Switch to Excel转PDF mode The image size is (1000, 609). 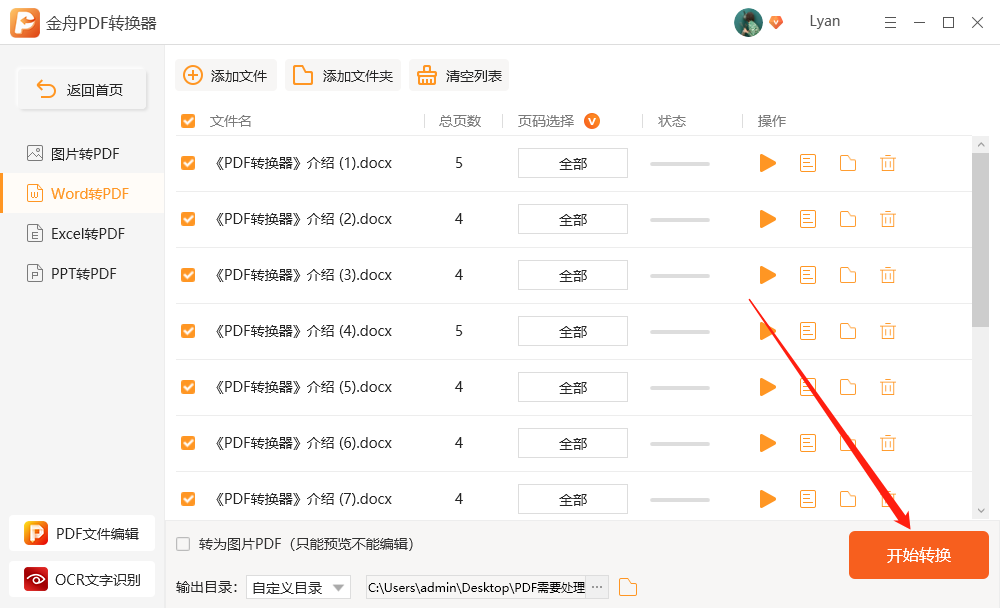pyautogui.click(x=82, y=233)
